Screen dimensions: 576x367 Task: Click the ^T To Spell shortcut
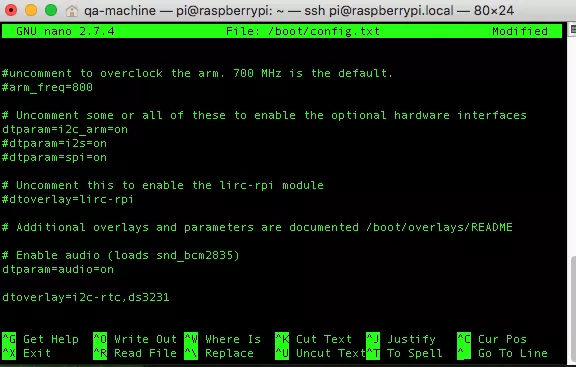click(404, 353)
